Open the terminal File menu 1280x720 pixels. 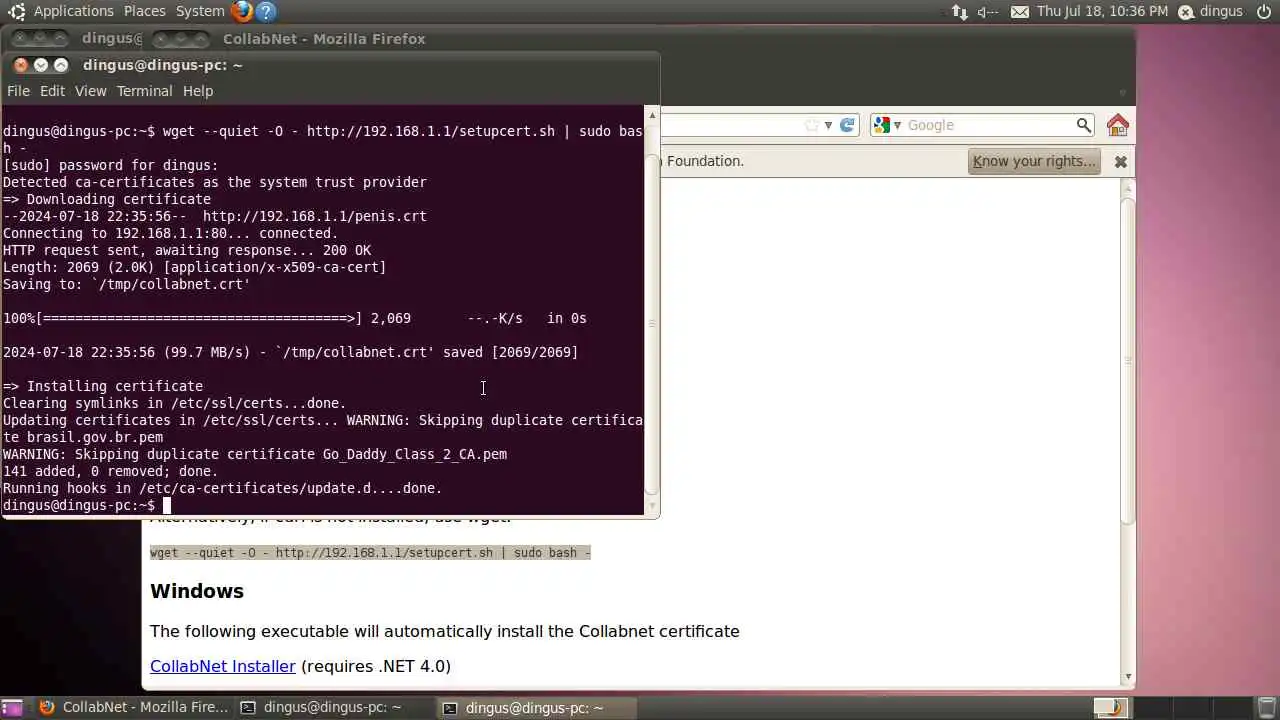point(18,91)
